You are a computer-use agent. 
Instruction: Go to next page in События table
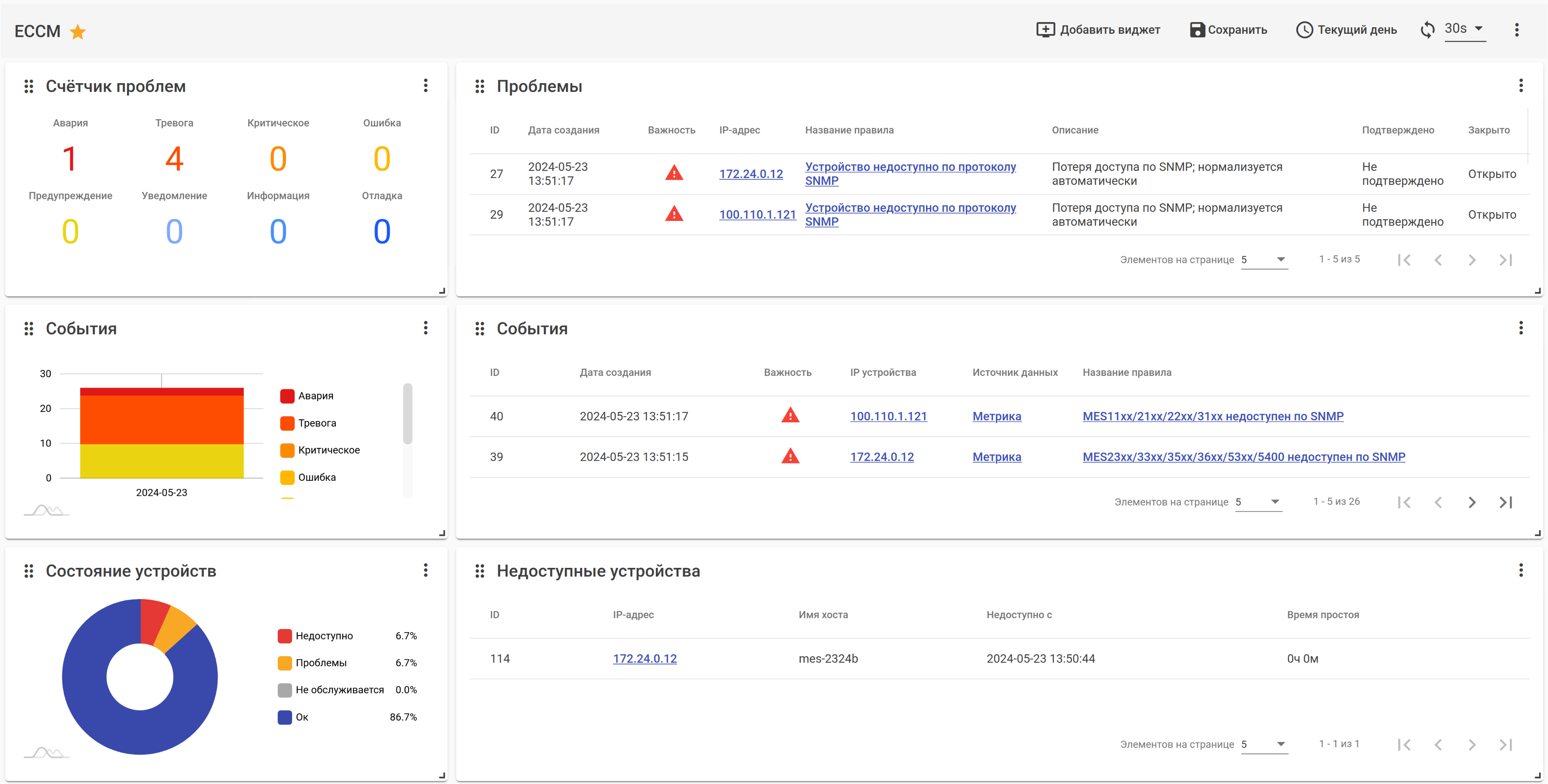coord(1472,502)
